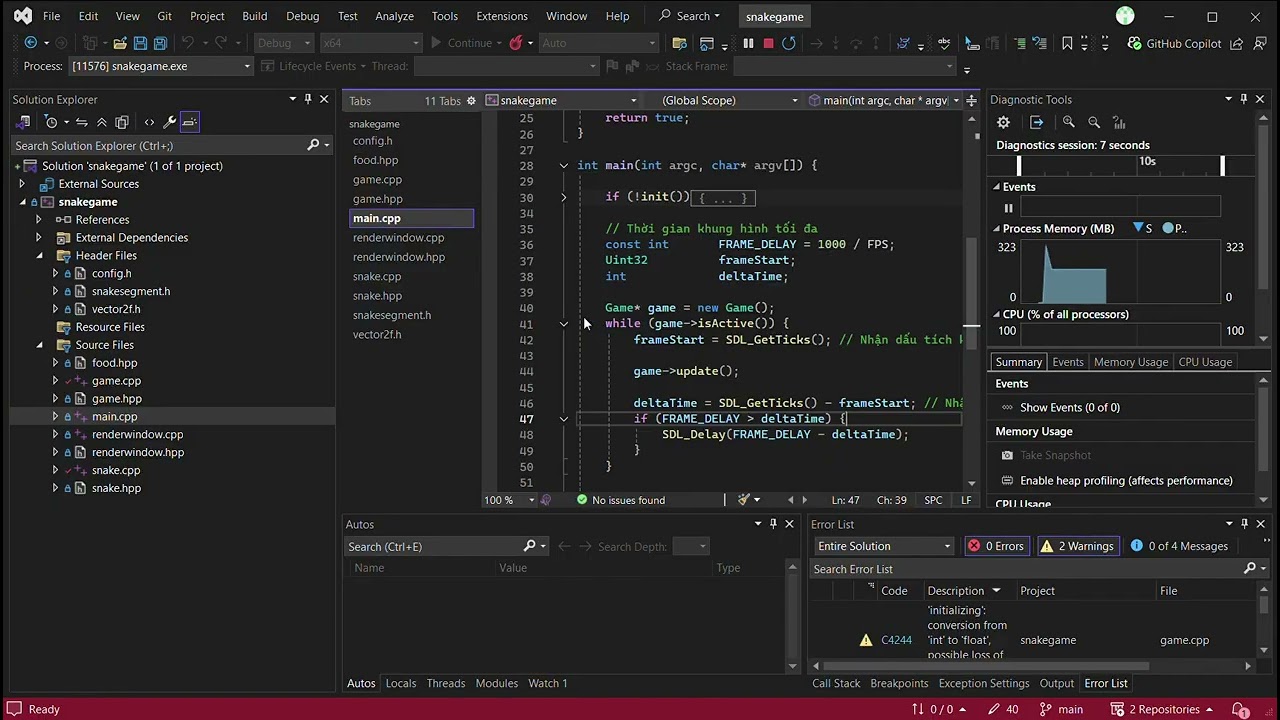Zoom in on the diagnostics timeline

click(1069, 122)
